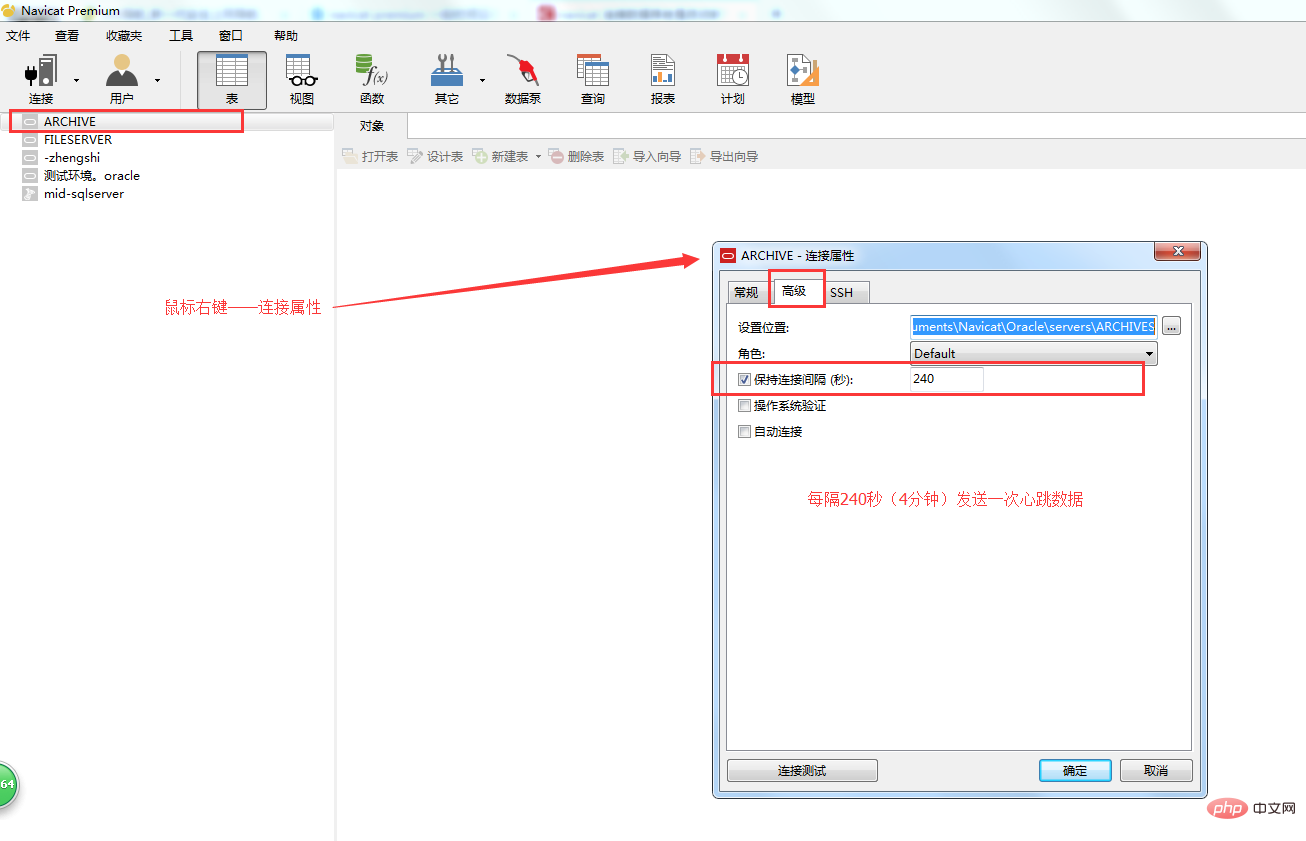Screen dimensions: 1306x841
Task: Click Import Wizard (导入向导) button
Action: (x=647, y=157)
